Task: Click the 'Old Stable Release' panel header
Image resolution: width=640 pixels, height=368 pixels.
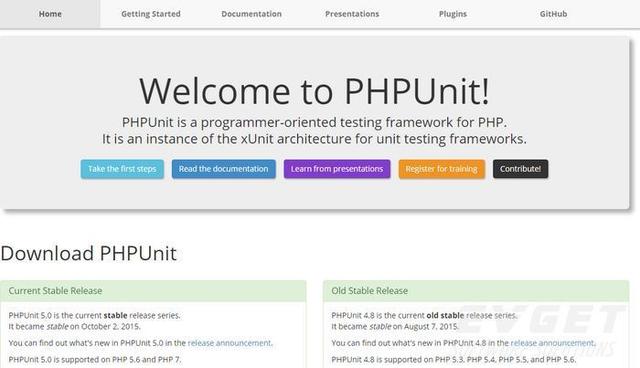Action: click(476, 291)
